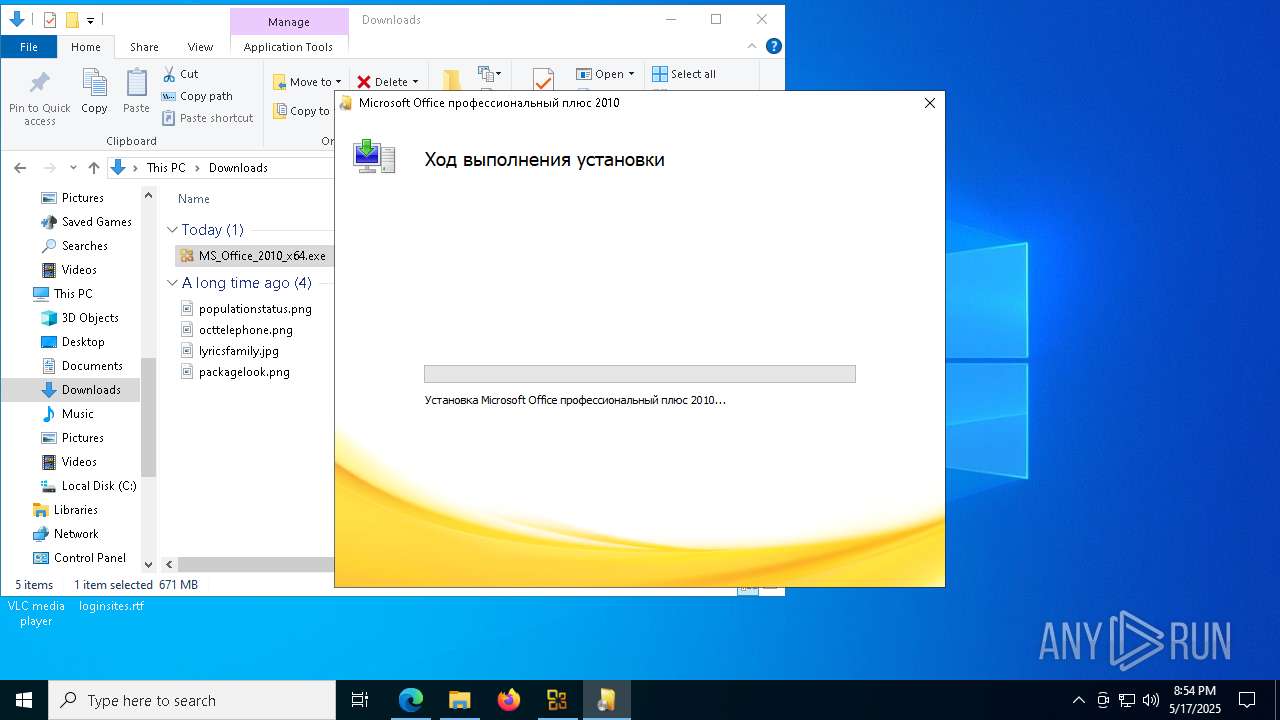Image resolution: width=1280 pixels, height=720 pixels.
Task: Open Customize Quick Access Toolbar dropdown
Action: (x=90, y=20)
